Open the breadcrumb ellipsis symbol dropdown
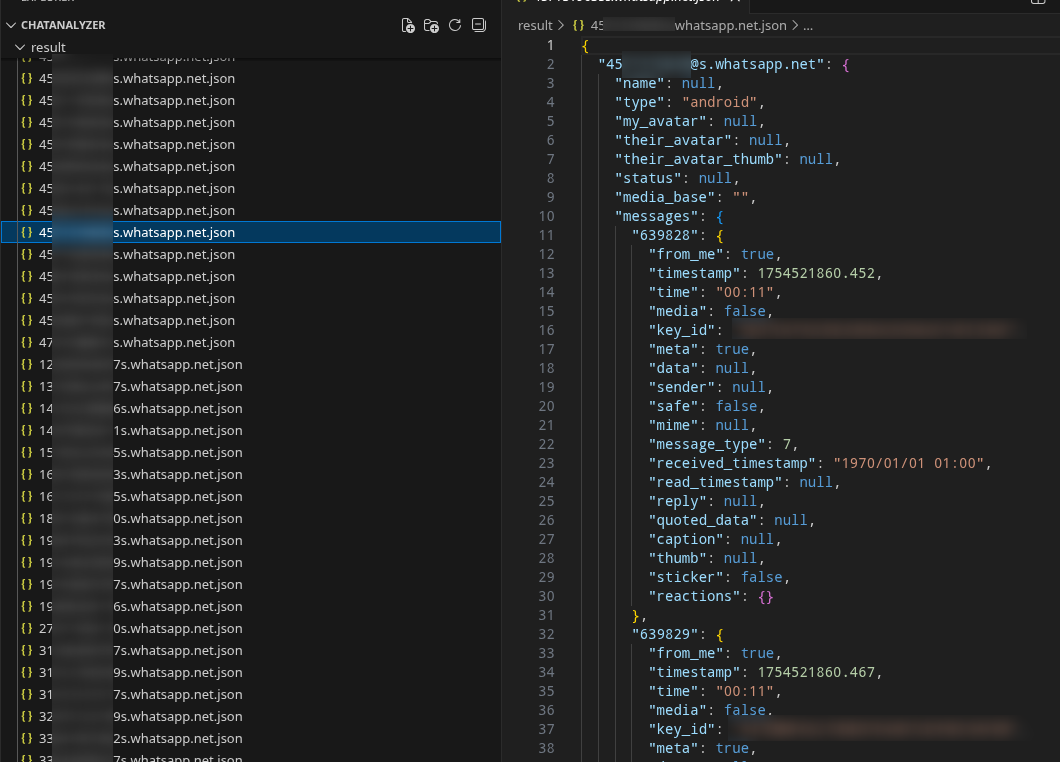1060x762 pixels. click(x=808, y=25)
